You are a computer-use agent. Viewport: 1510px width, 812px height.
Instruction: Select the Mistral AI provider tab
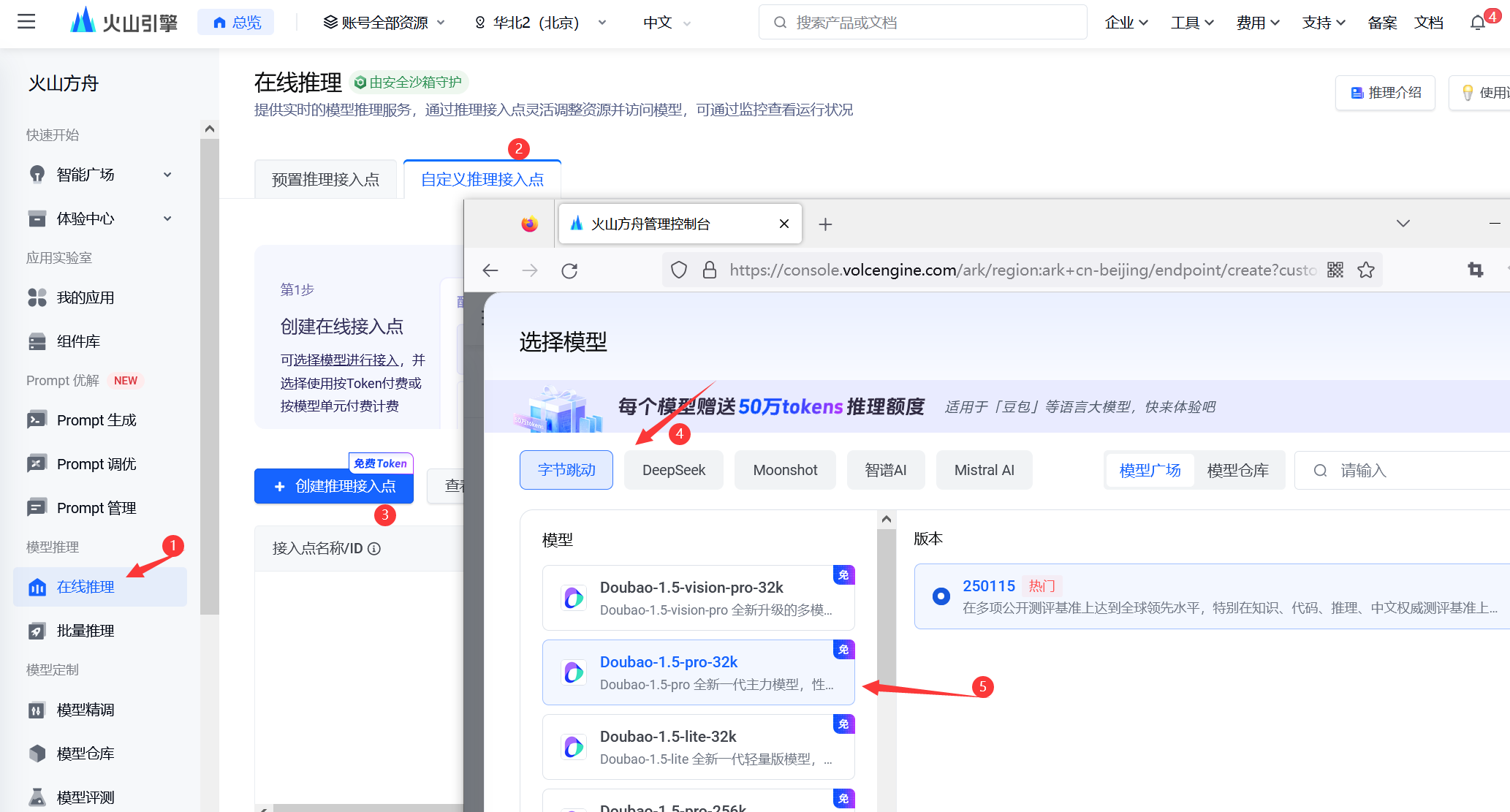click(x=984, y=470)
